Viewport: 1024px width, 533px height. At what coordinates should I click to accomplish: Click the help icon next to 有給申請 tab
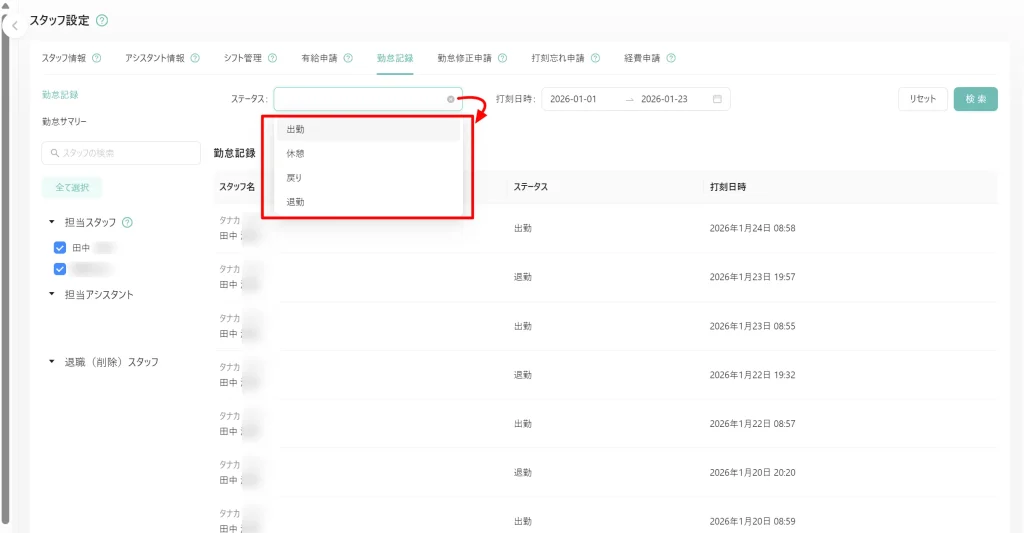(348, 58)
